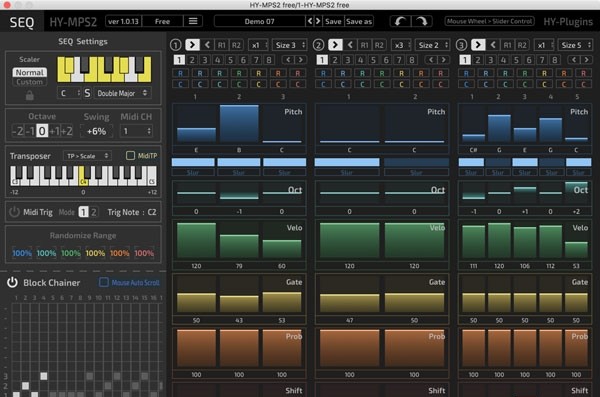
Task: Toggle Slur on sequencer 2 step 2
Action: 416,173
